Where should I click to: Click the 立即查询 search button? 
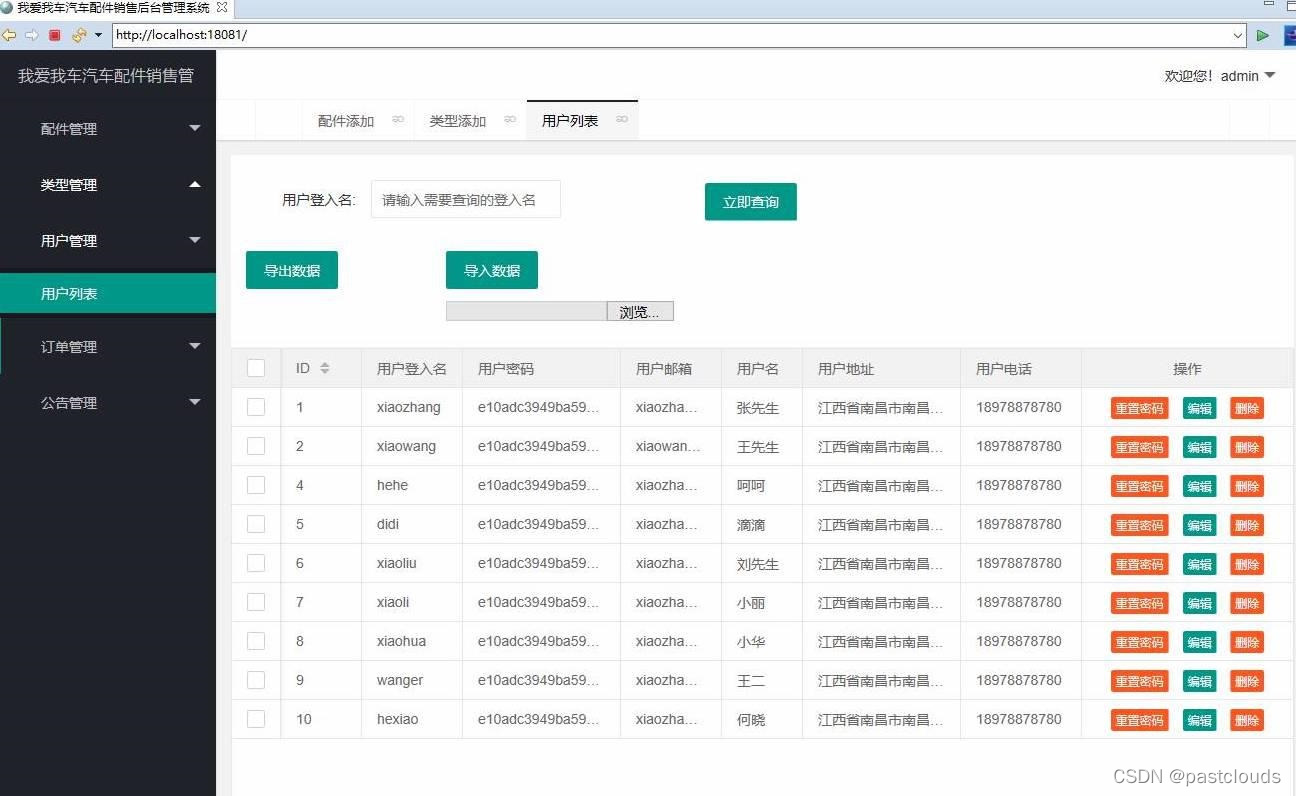(750, 201)
